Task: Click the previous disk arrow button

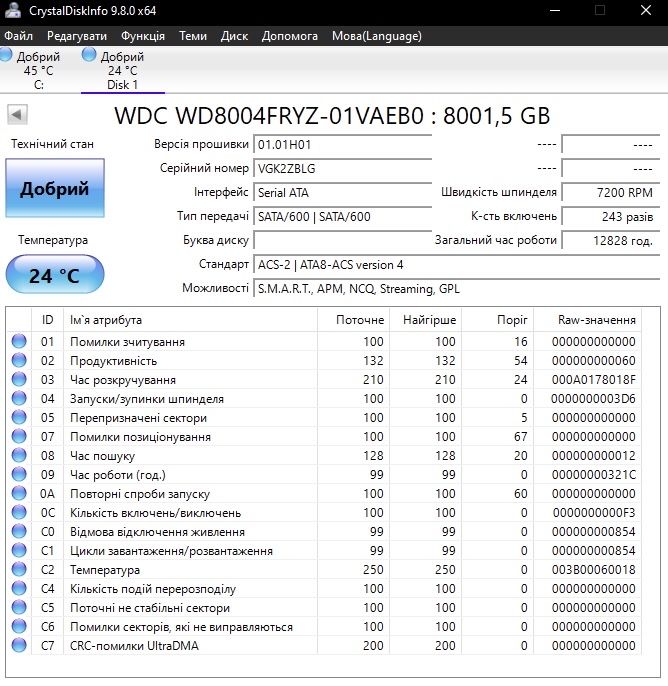Action: (17, 115)
